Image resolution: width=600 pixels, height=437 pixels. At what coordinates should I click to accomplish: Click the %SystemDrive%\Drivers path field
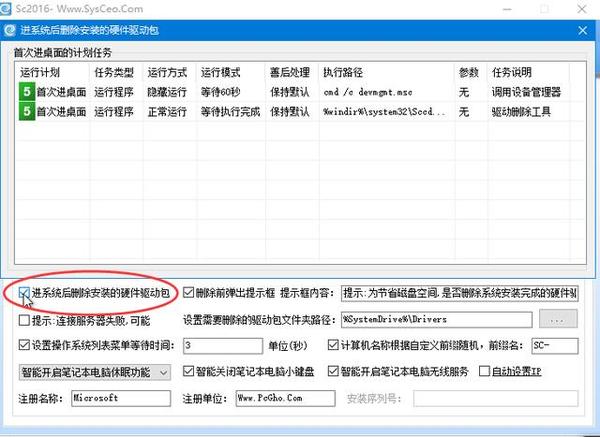click(437, 320)
